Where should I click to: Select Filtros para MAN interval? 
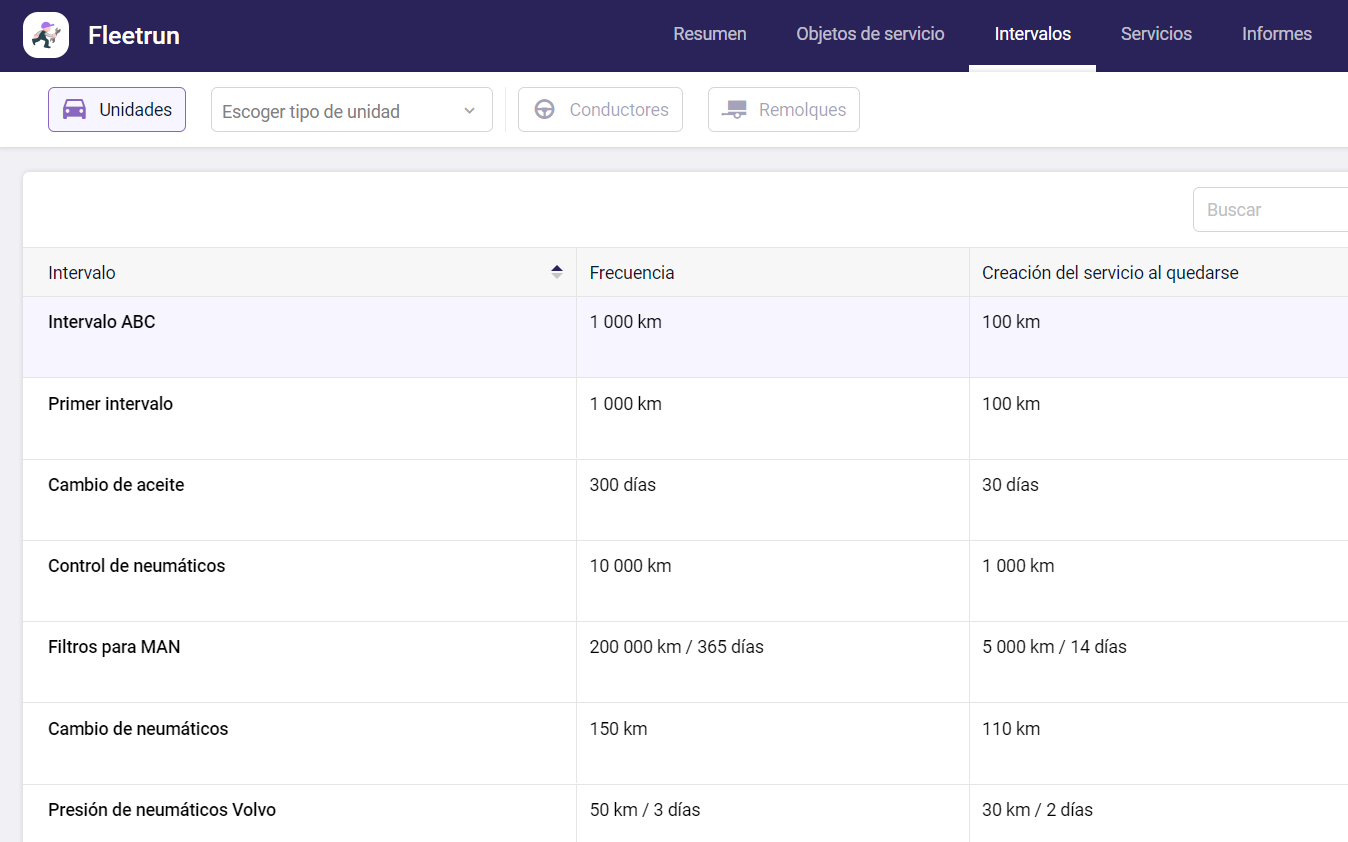coord(114,647)
